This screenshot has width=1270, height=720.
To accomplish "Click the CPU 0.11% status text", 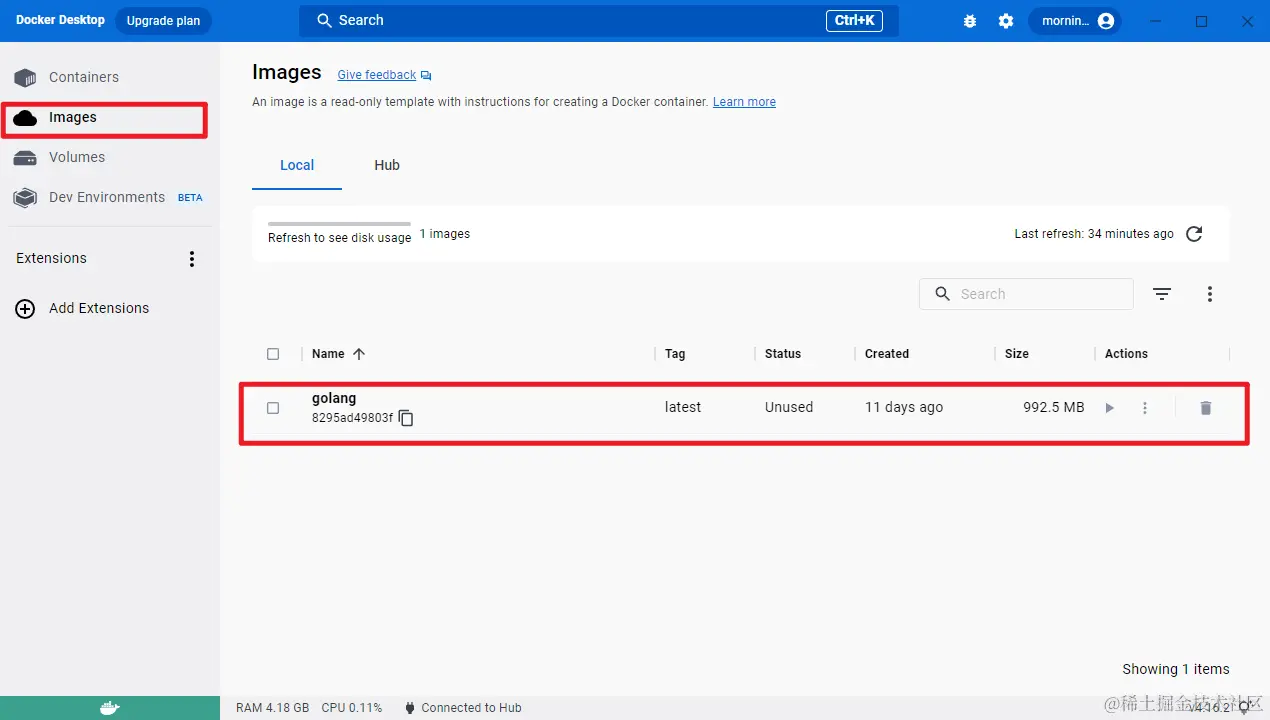I will 352,708.
